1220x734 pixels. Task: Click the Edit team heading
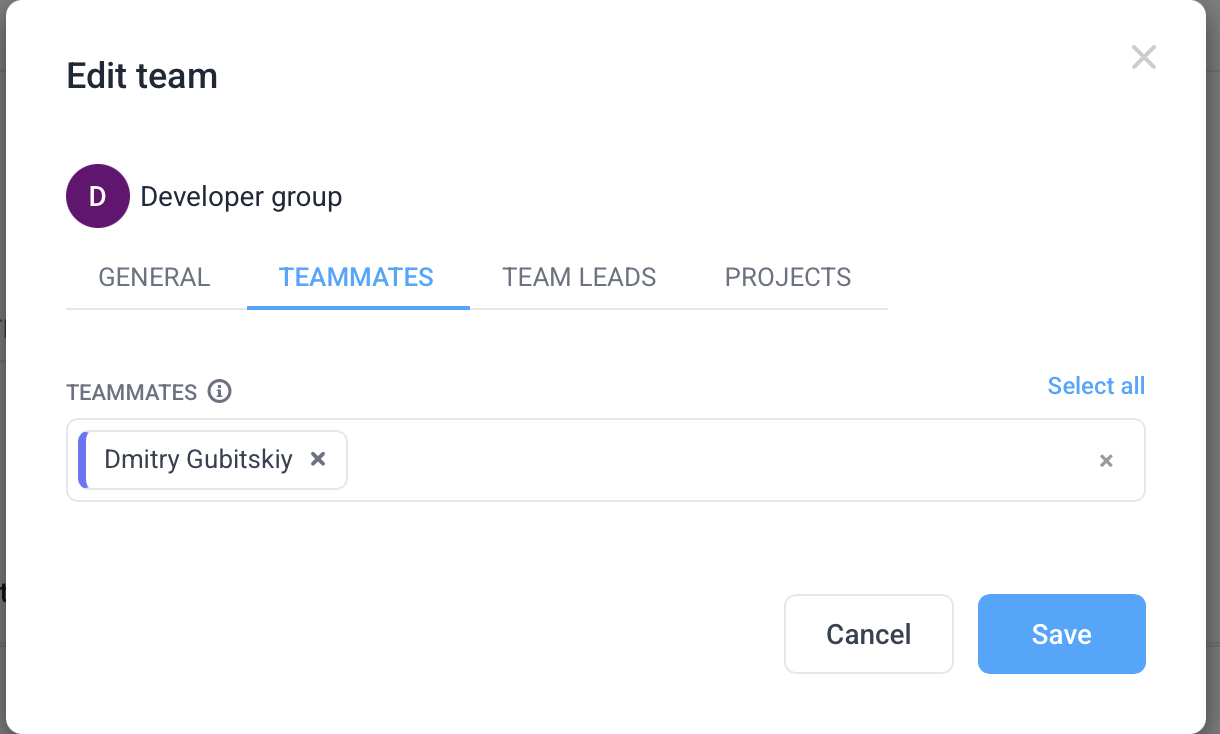tap(142, 76)
